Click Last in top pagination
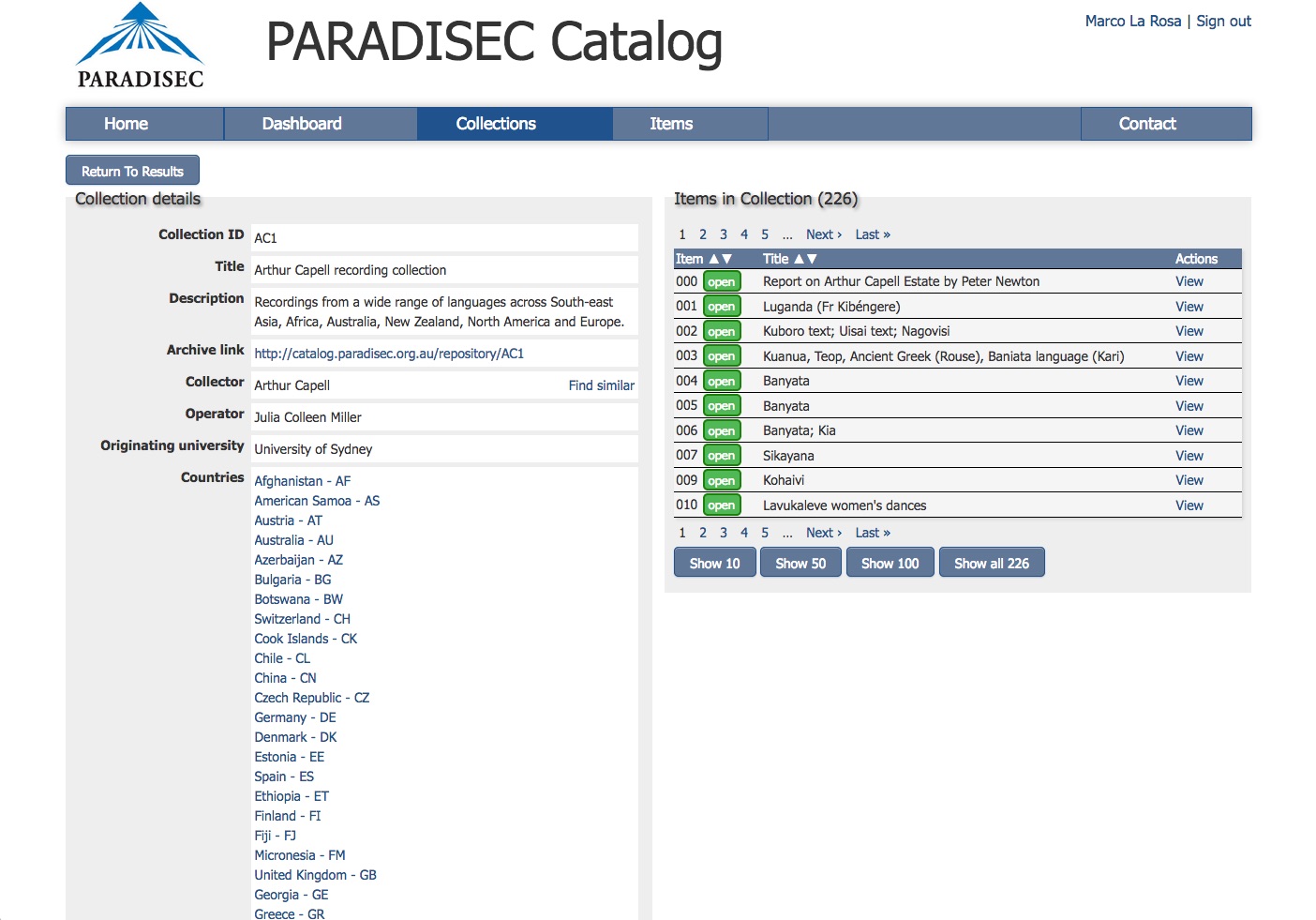 (873, 234)
